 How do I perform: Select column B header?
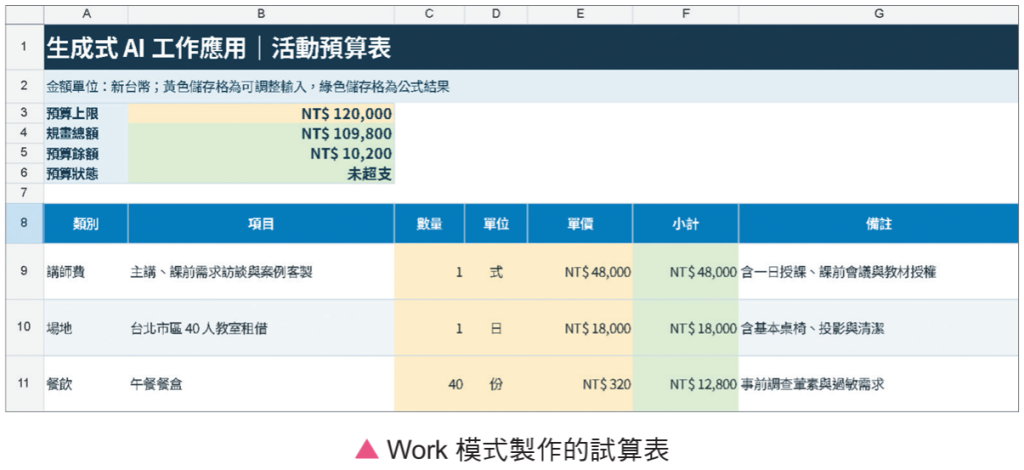[x=261, y=14]
